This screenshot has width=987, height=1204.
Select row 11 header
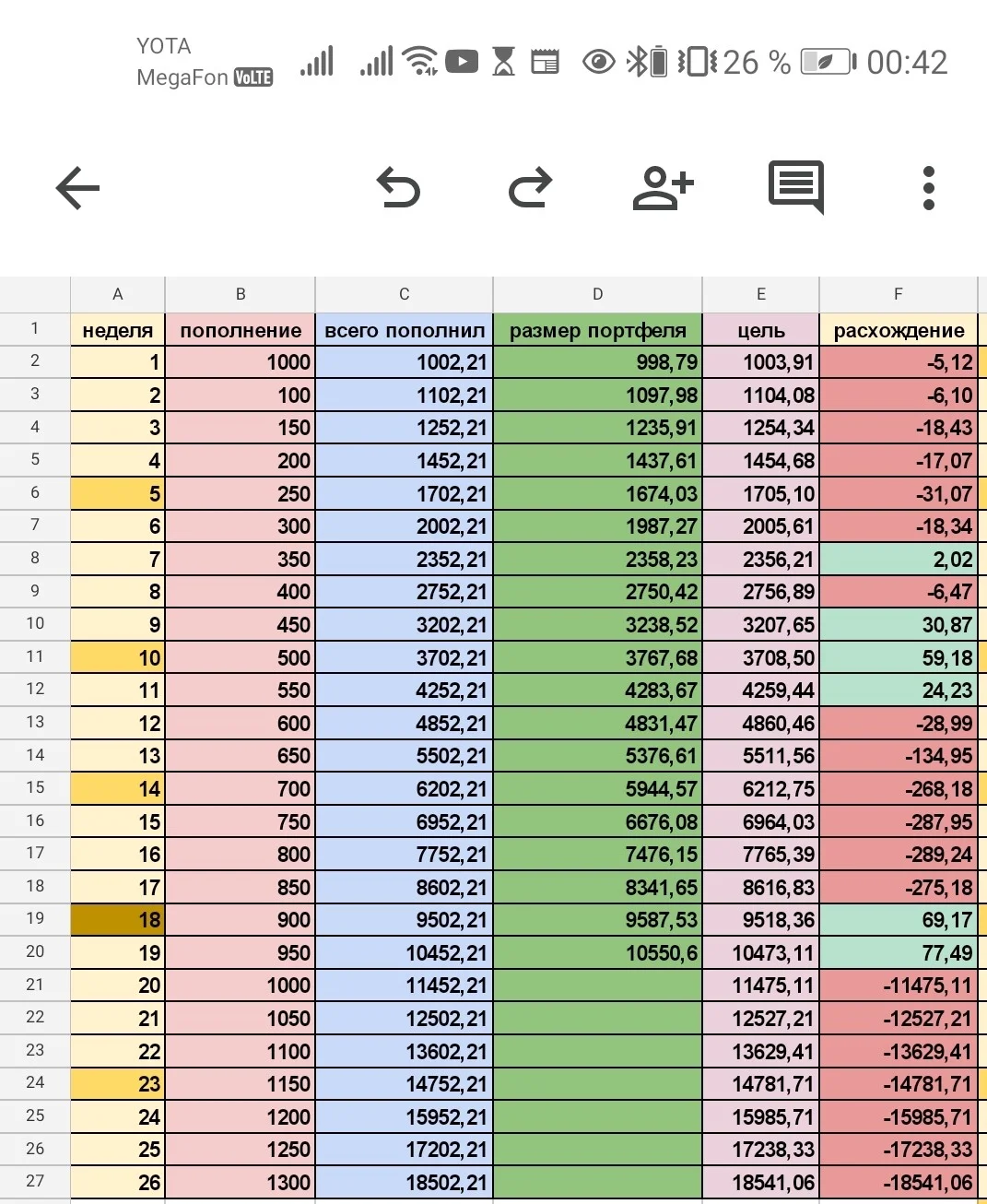click(35, 656)
